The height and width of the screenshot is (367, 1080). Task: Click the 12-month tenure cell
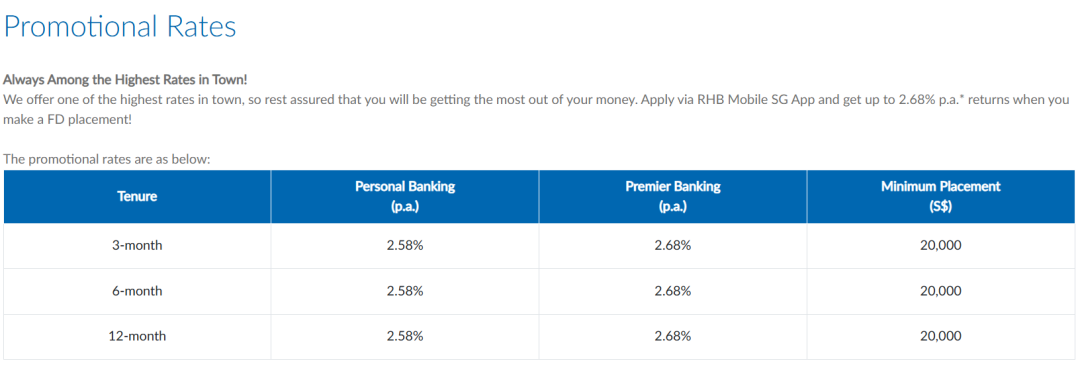pyautogui.click(x=137, y=337)
